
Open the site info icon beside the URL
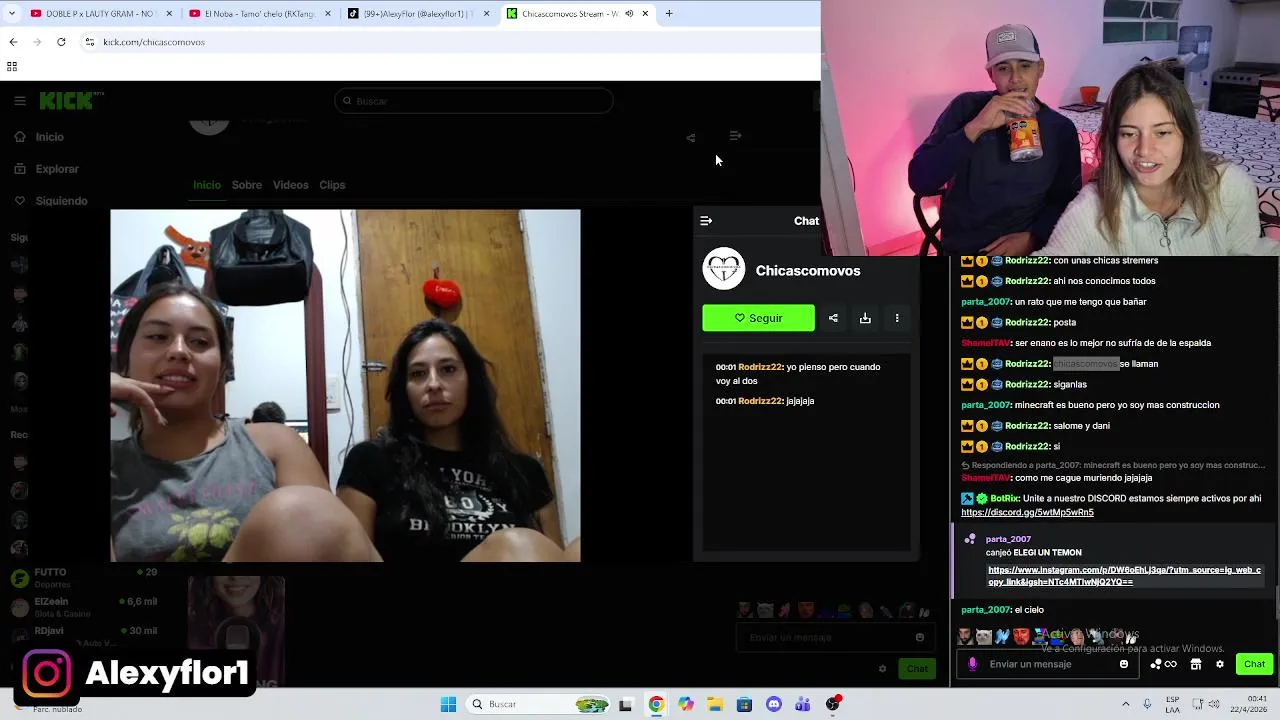click(x=90, y=42)
